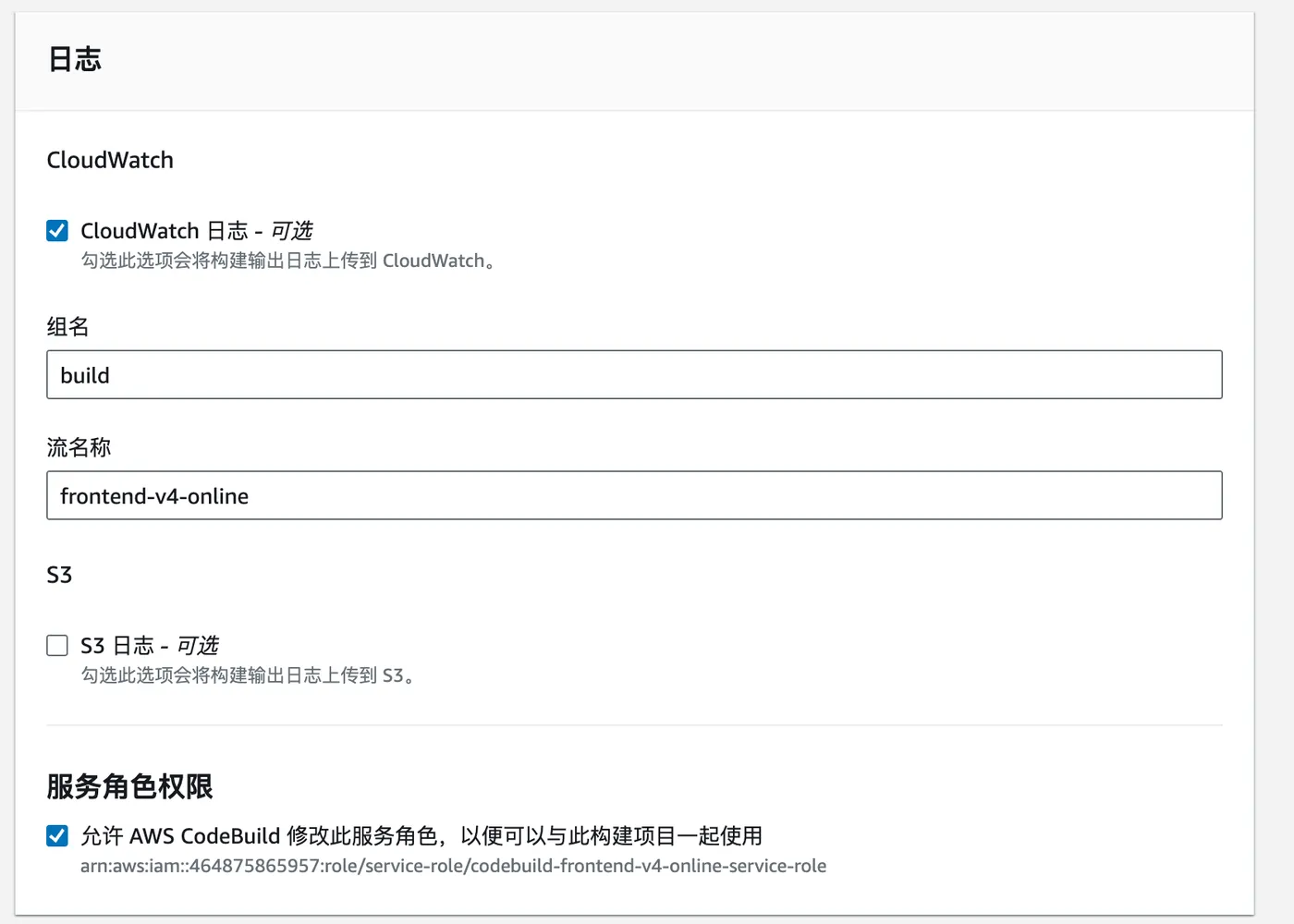Select the service role ARN text

tap(453, 867)
